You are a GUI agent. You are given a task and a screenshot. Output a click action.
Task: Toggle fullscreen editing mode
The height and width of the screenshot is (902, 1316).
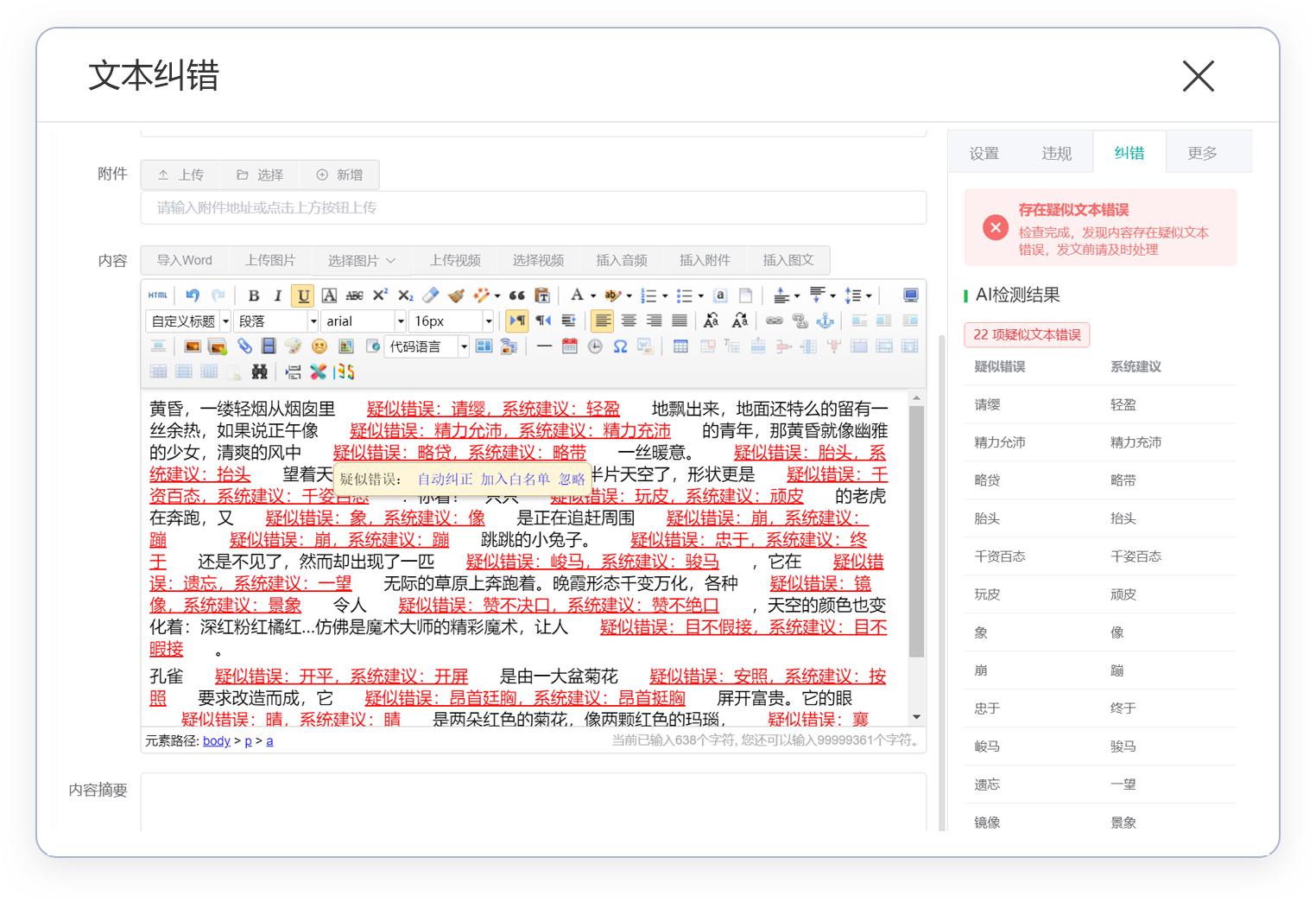coord(910,295)
